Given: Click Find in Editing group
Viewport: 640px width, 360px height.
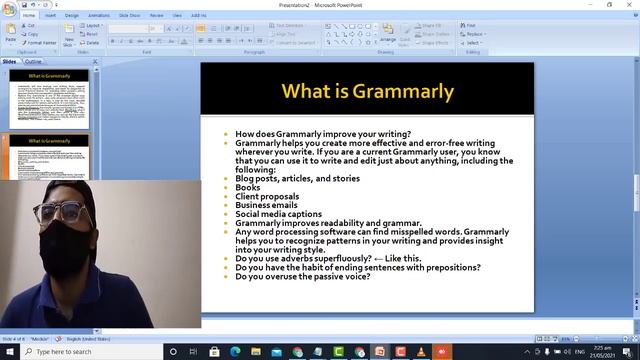Looking at the screenshot, I should (x=468, y=25).
